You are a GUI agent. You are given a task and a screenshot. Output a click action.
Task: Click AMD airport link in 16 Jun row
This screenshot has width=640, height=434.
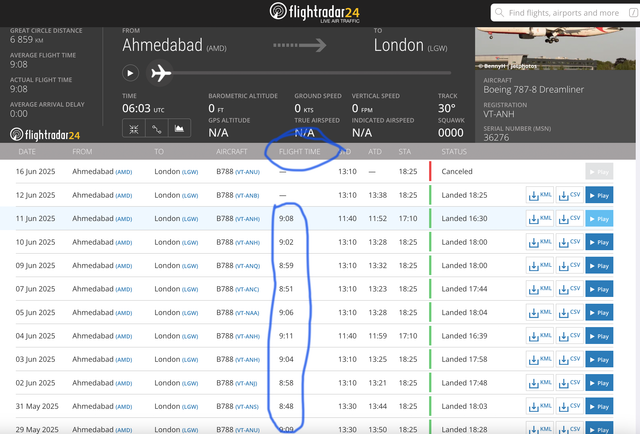pos(124,172)
